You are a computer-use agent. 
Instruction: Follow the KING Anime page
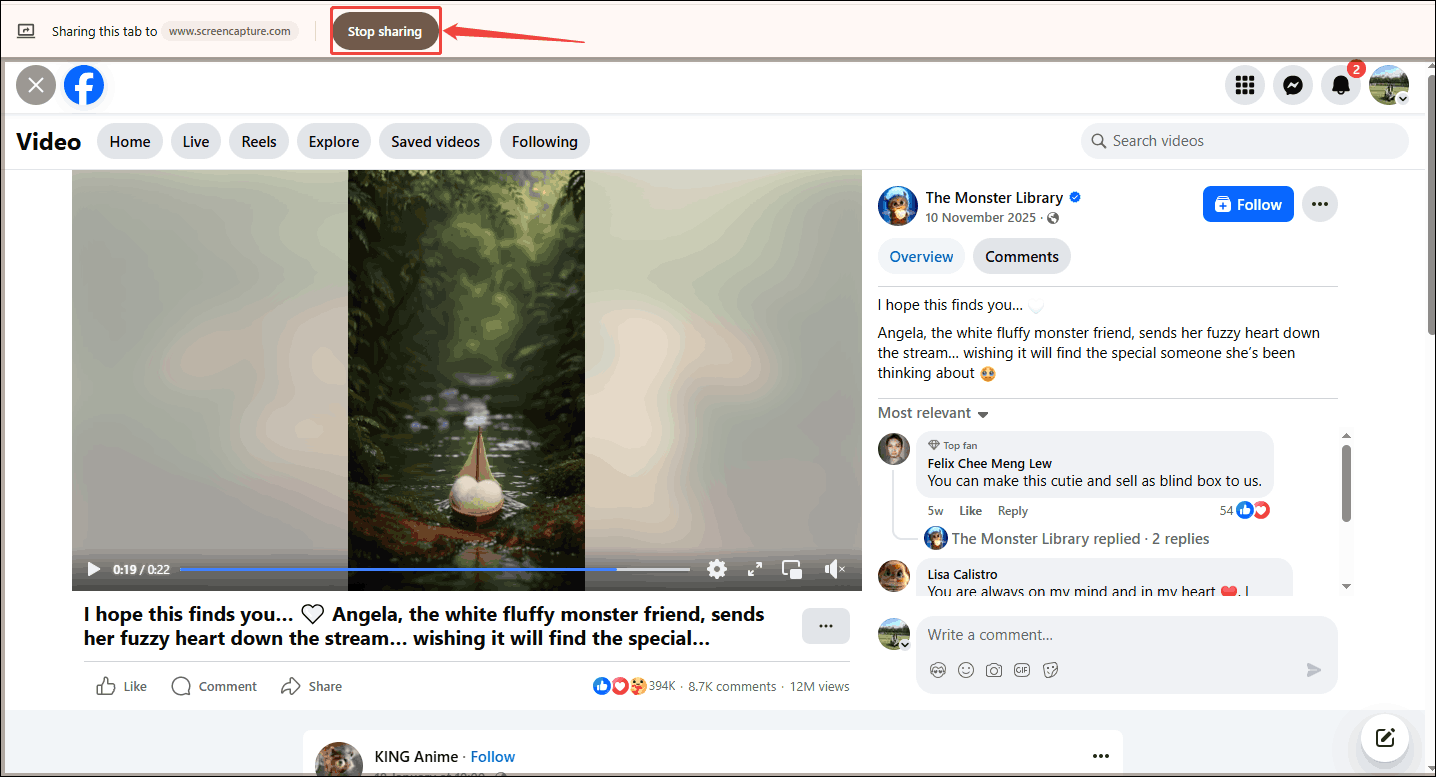tap(492, 756)
